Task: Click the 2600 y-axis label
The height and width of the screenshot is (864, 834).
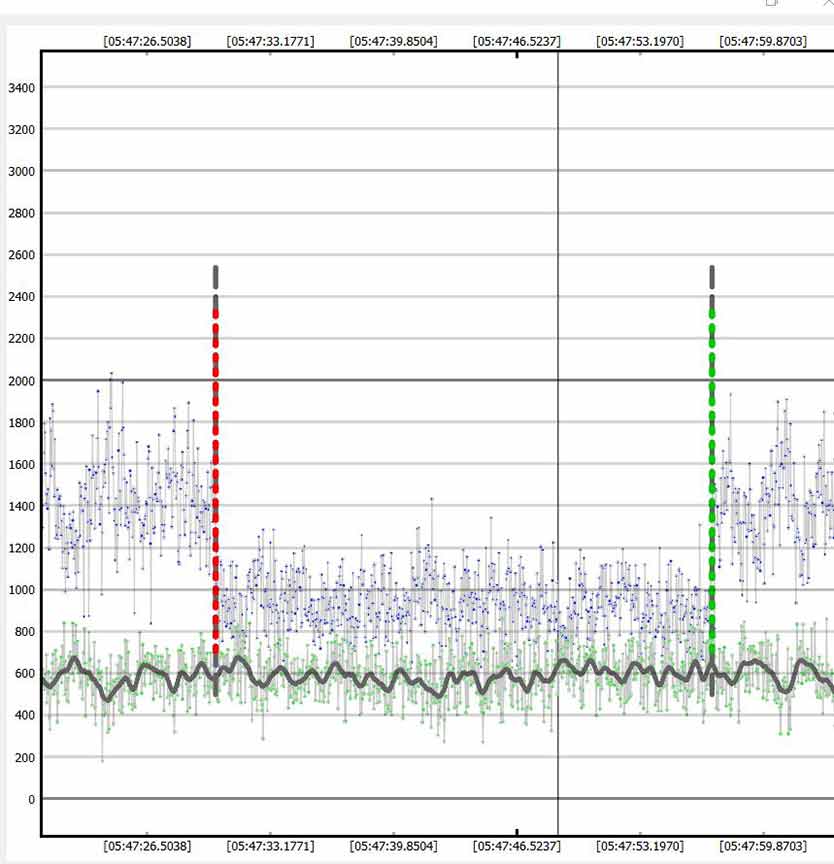Action: point(21,255)
